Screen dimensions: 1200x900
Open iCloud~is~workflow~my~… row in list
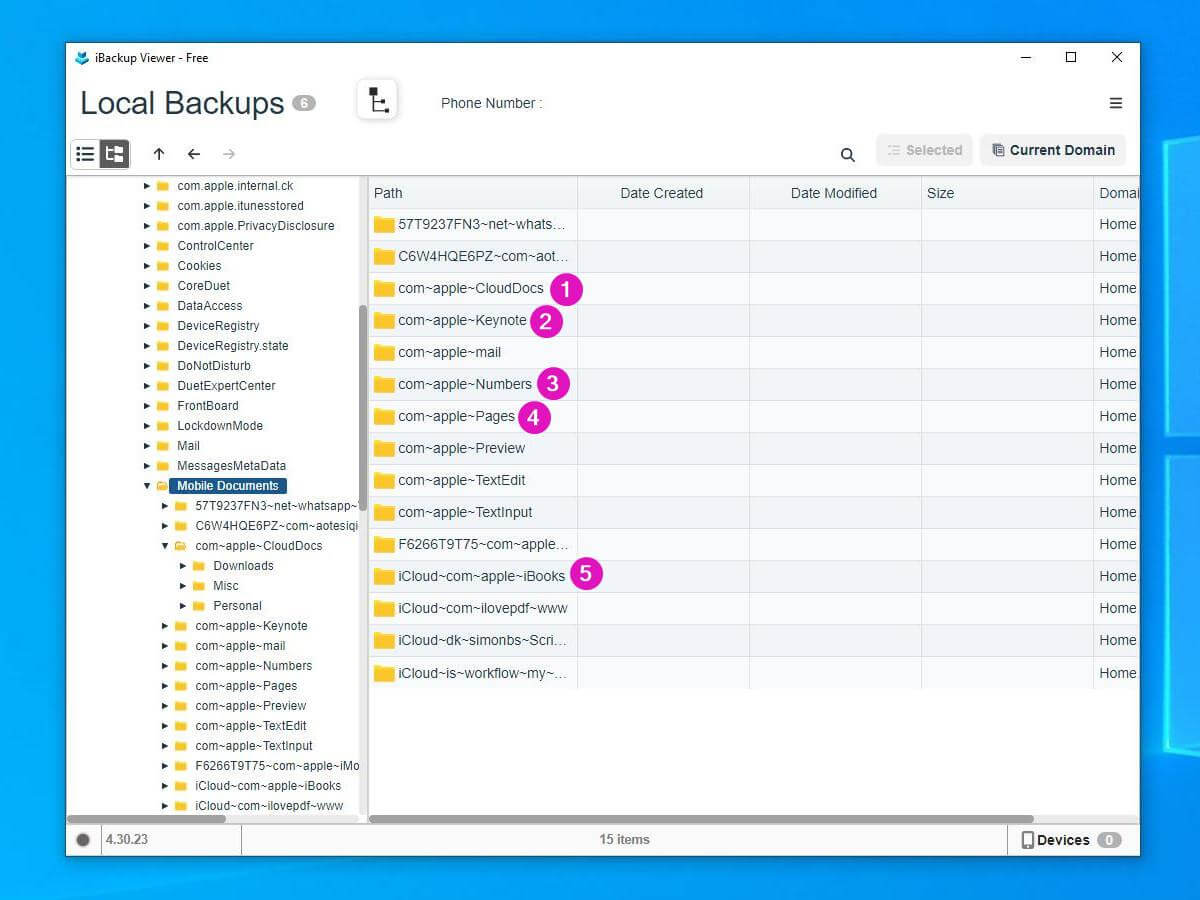(x=754, y=673)
